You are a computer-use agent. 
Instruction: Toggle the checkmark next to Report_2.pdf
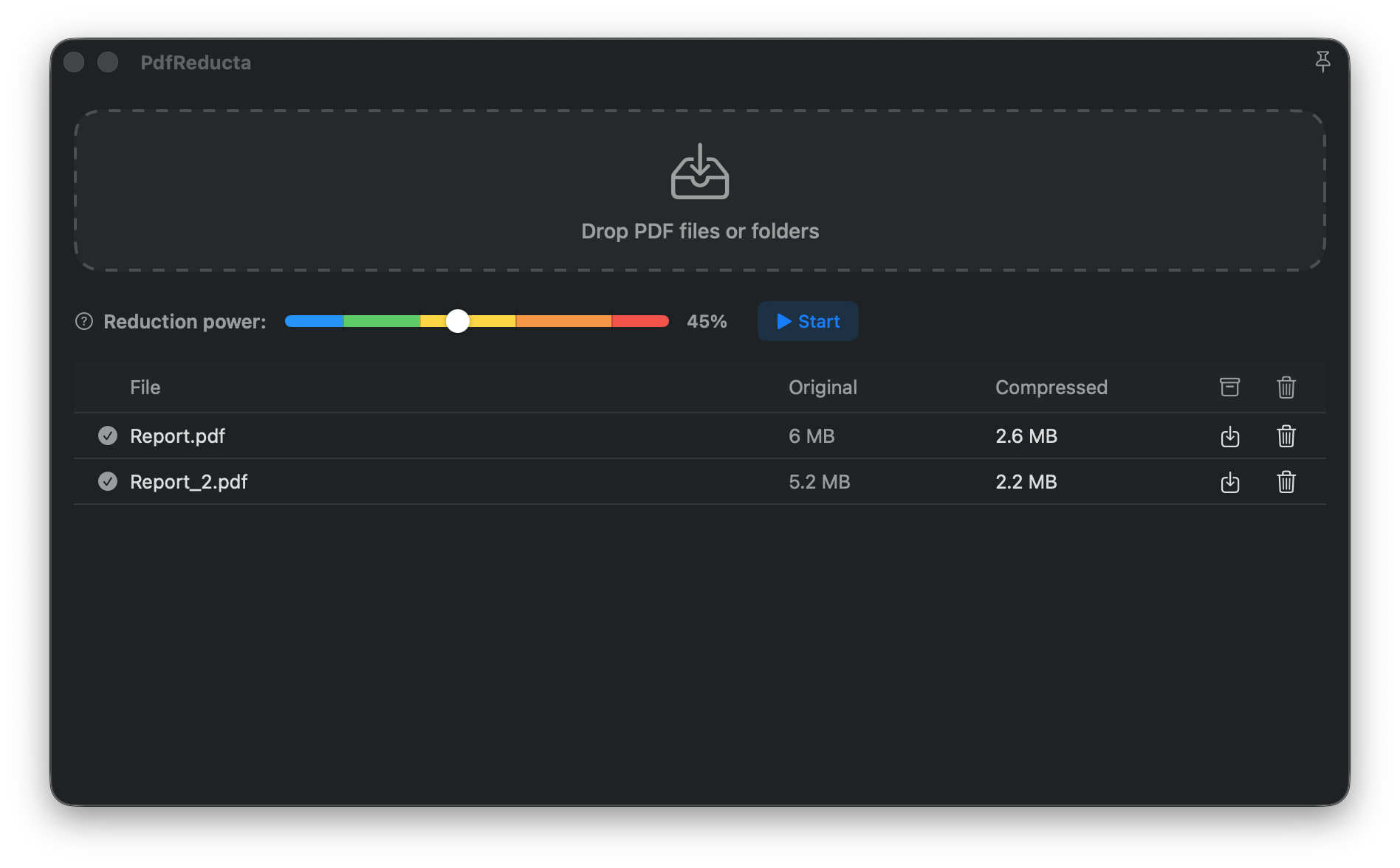point(108,481)
